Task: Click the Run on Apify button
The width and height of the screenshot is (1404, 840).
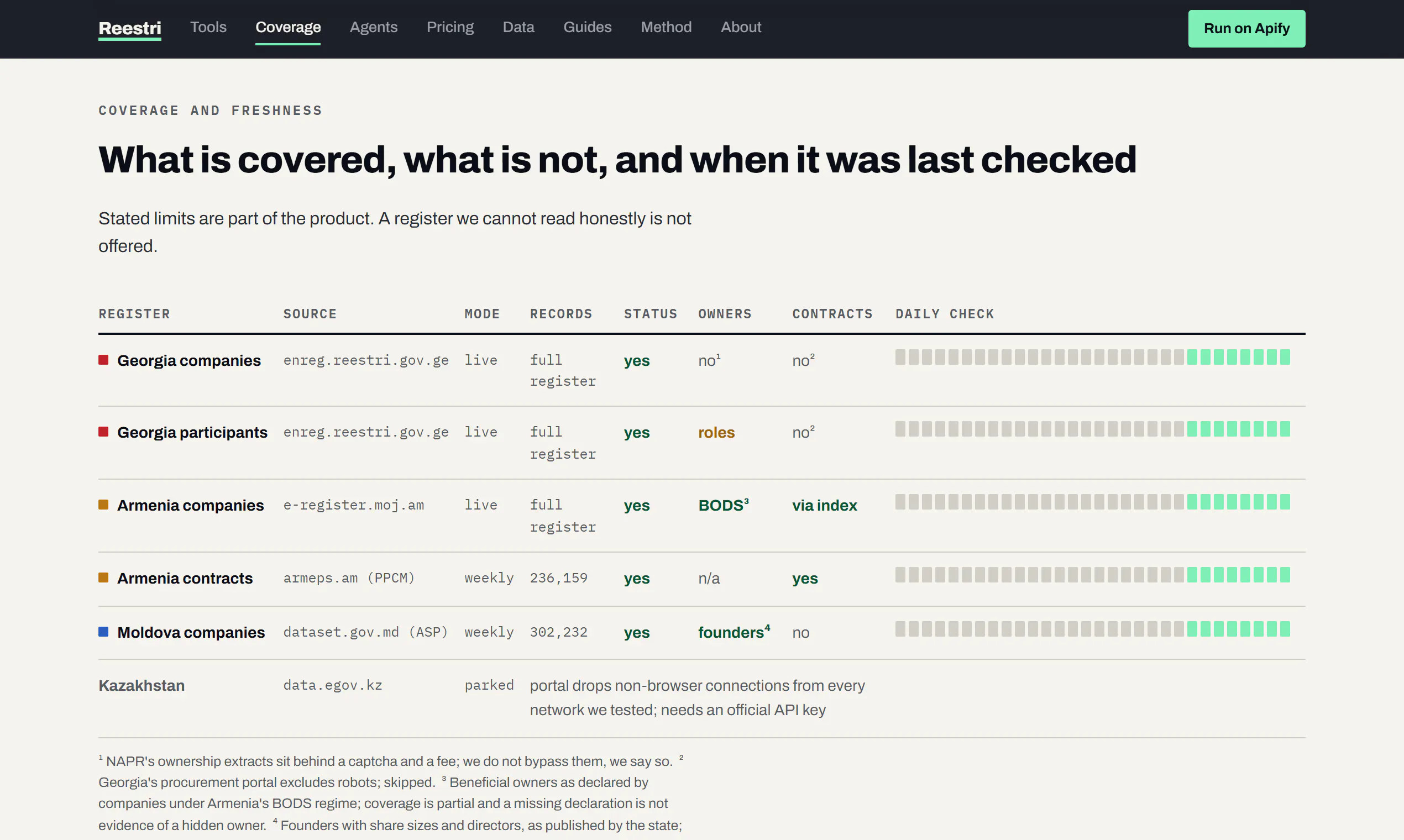Action: (1246, 28)
